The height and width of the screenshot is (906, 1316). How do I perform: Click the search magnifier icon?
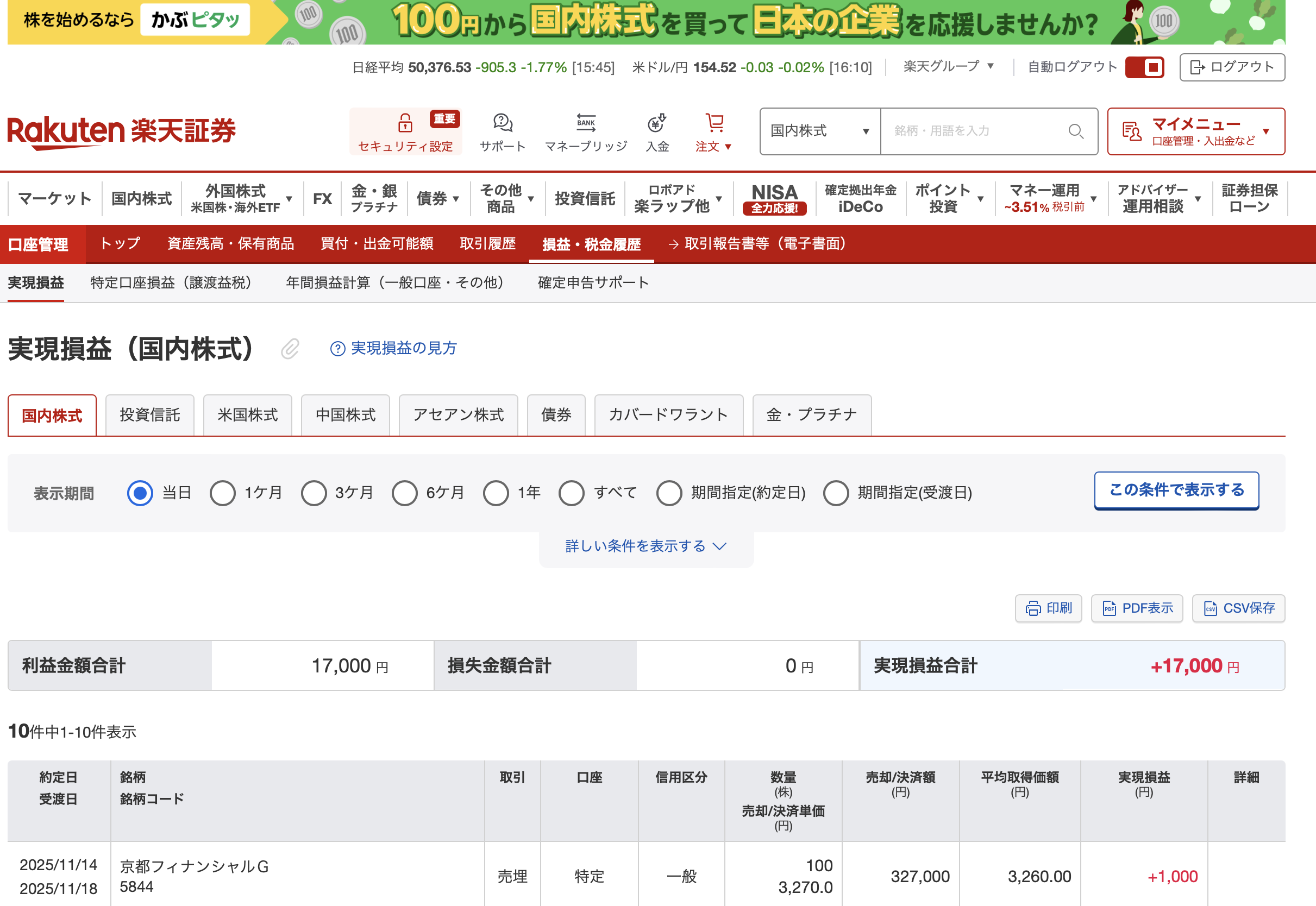click(x=1075, y=131)
